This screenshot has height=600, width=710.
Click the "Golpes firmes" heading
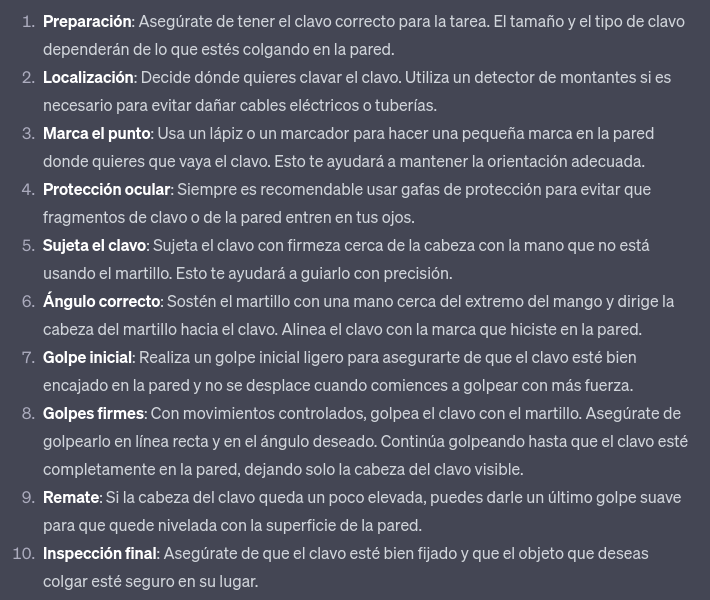[x=94, y=413]
